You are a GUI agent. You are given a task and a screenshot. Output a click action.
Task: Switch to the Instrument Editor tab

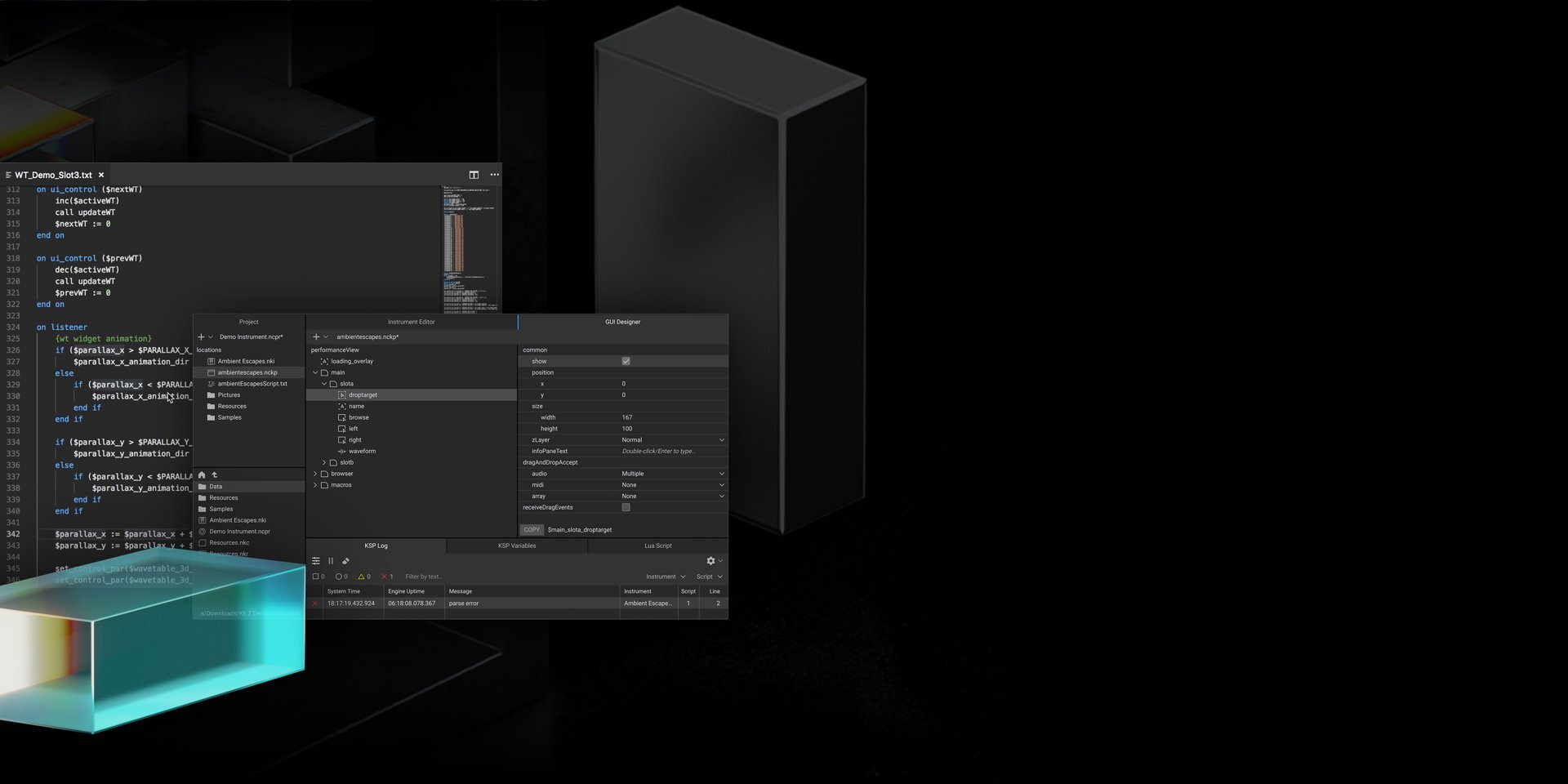(411, 322)
